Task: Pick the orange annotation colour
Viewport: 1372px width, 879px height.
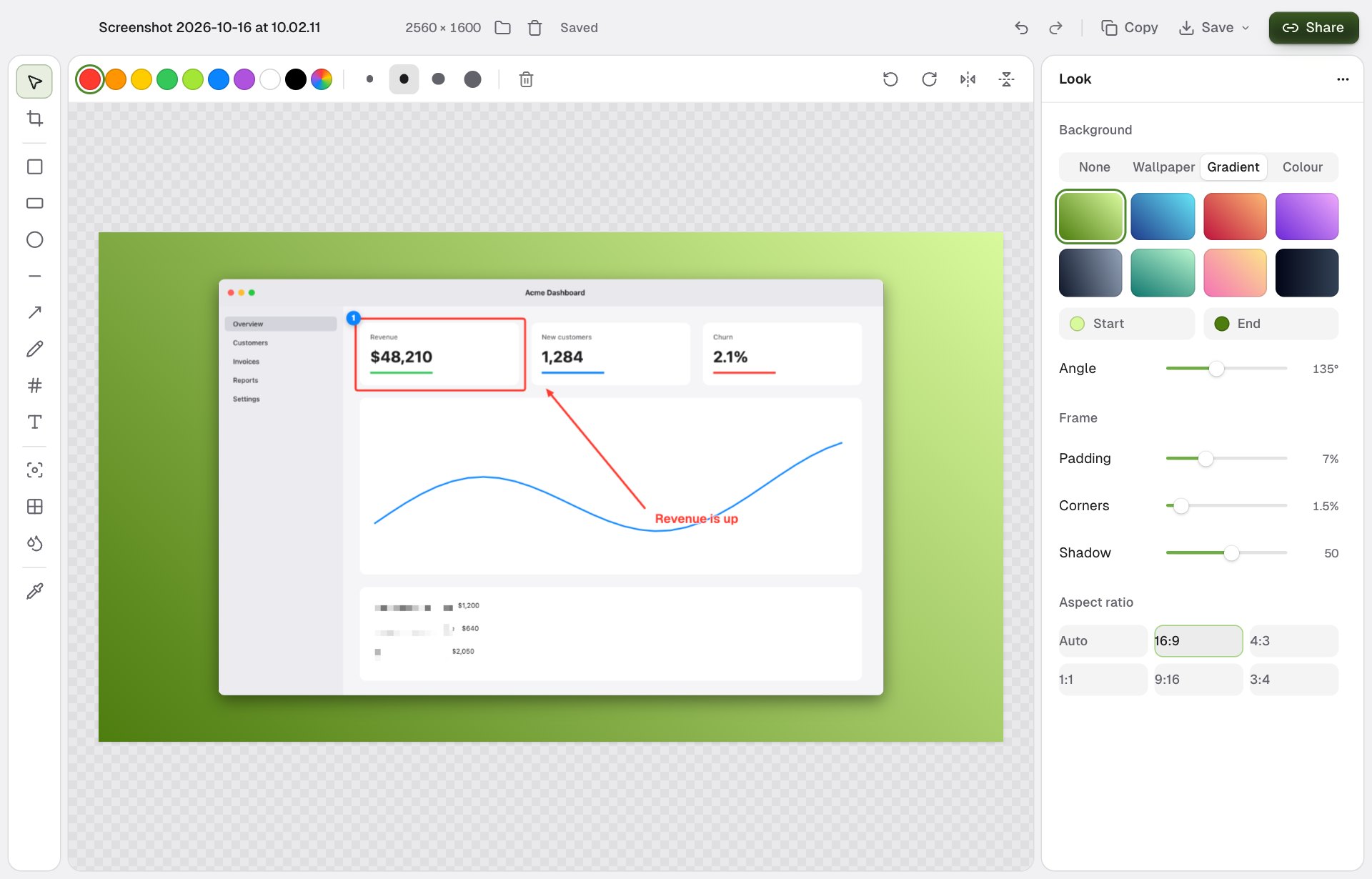Action: tap(116, 79)
